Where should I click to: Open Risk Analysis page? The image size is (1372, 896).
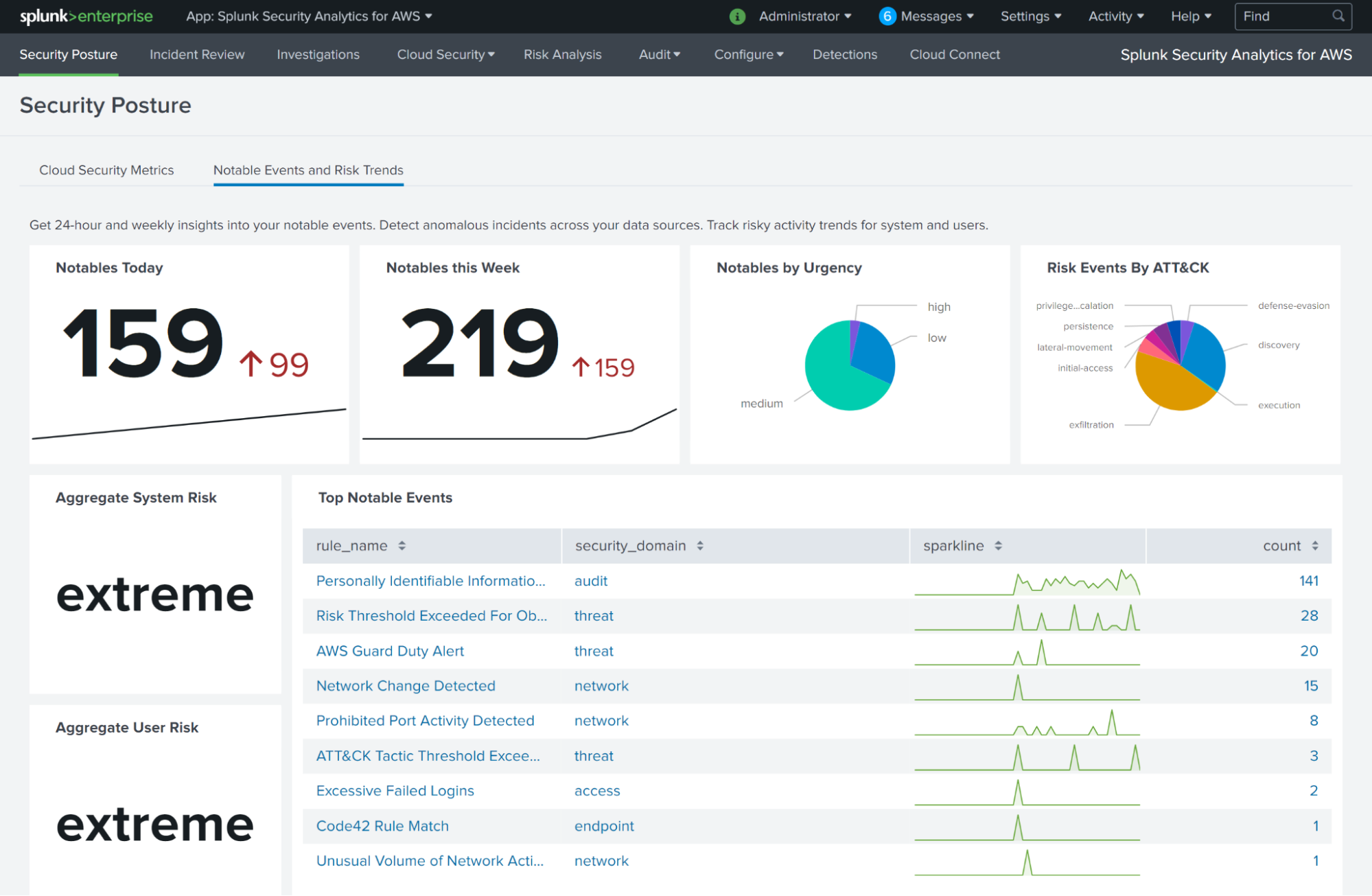click(562, 54)
